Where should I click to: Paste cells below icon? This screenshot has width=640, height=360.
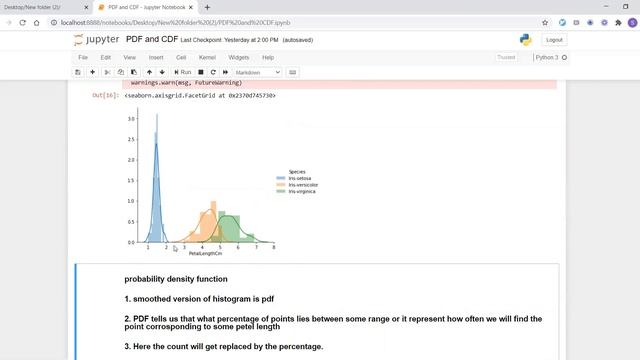pos(134,72)
